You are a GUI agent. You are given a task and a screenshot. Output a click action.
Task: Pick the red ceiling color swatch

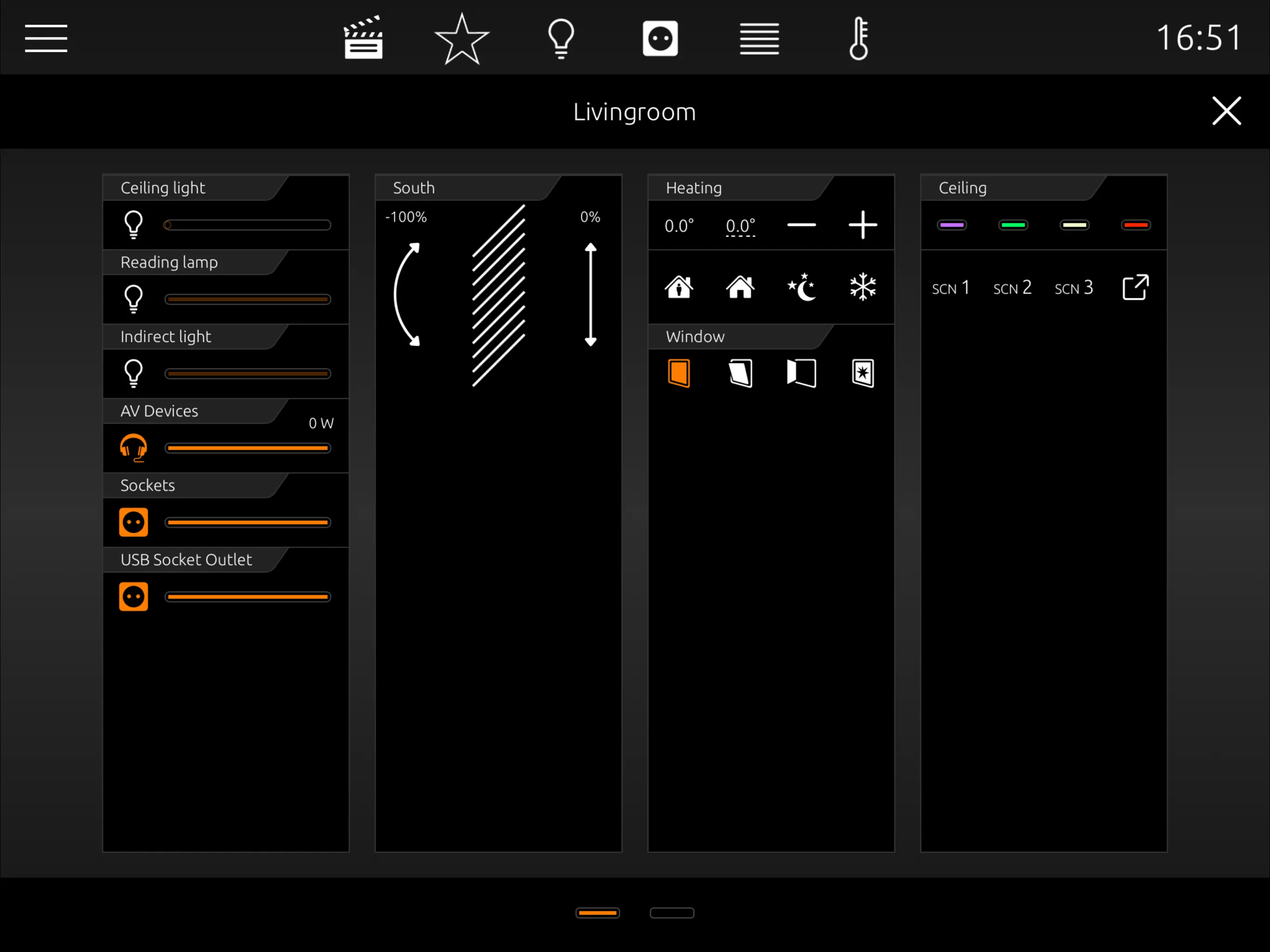pyautogui.click(x=1136, y=225)
